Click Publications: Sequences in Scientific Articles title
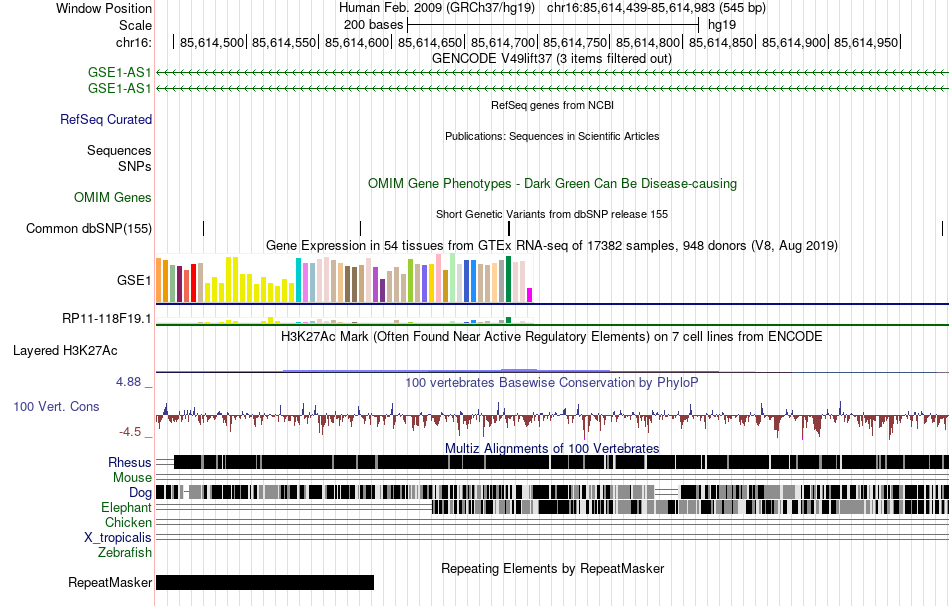The image size is (950, 606). point(552,136)
